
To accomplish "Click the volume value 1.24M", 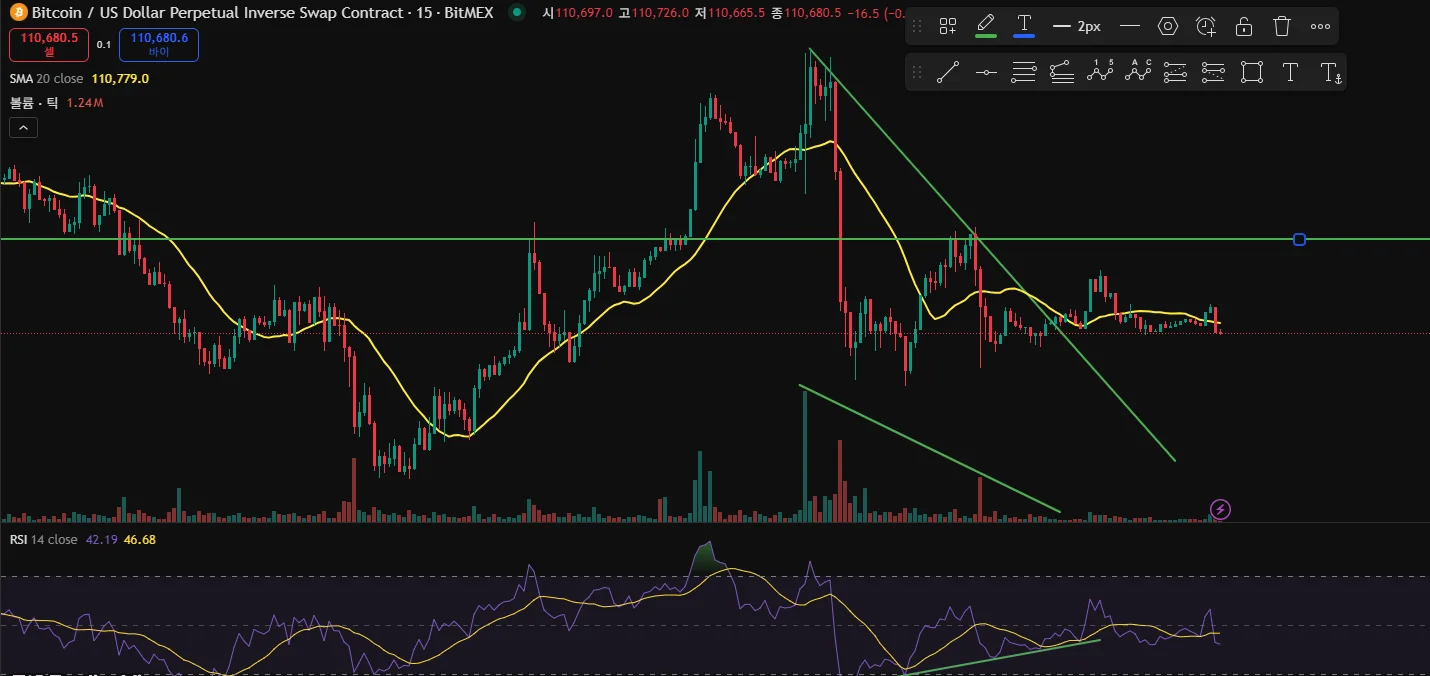I will [86, 103].
